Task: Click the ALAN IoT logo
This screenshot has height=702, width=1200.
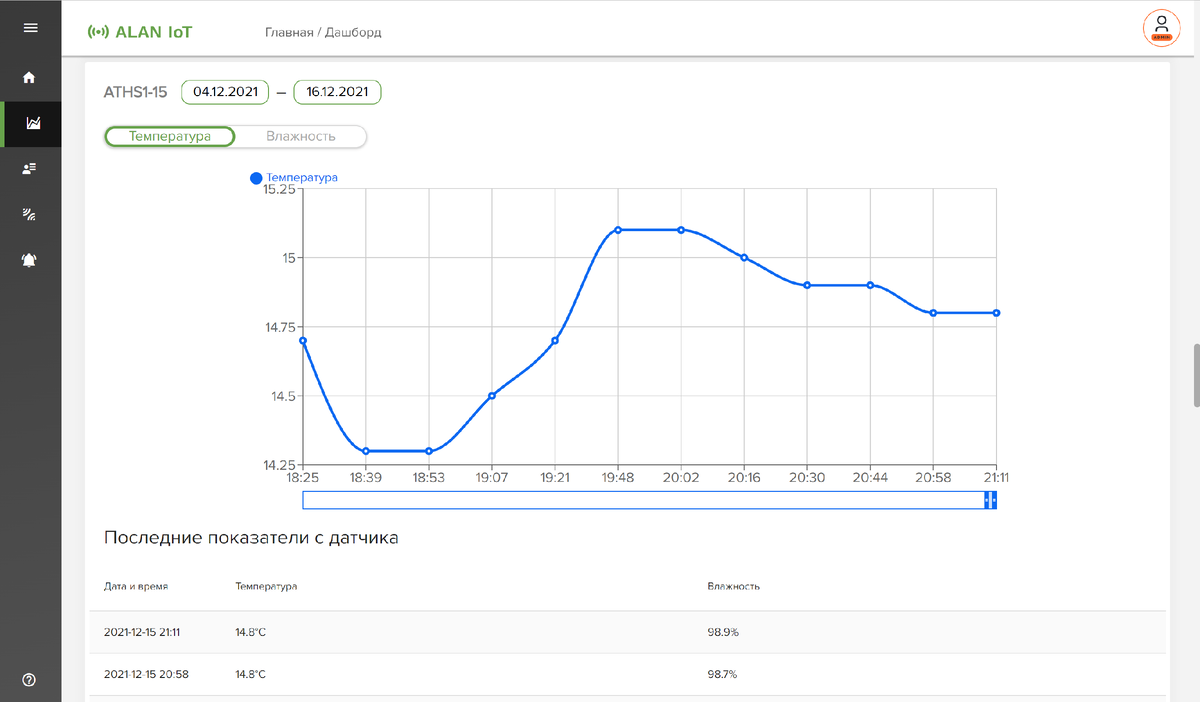Action: [140, 32]
